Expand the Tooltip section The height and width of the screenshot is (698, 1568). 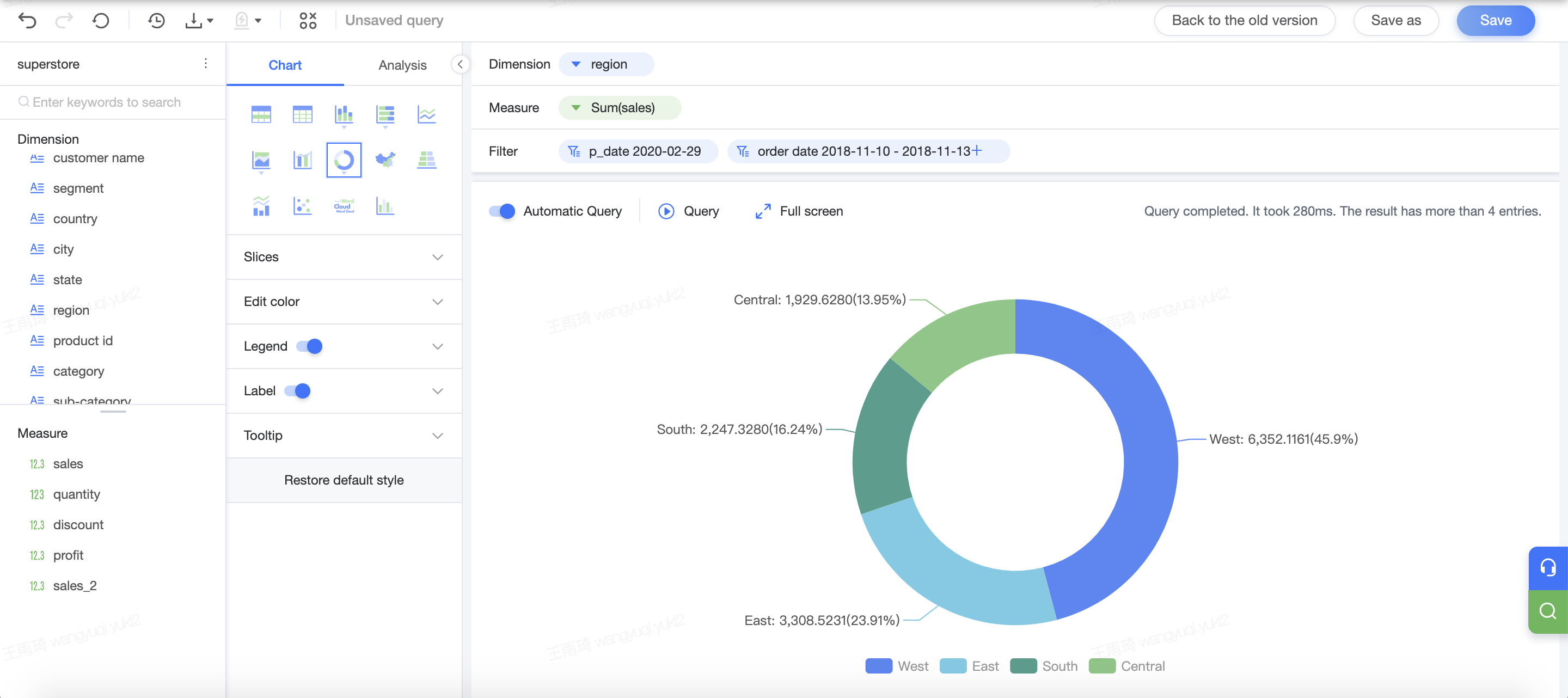tap(344, 435)
